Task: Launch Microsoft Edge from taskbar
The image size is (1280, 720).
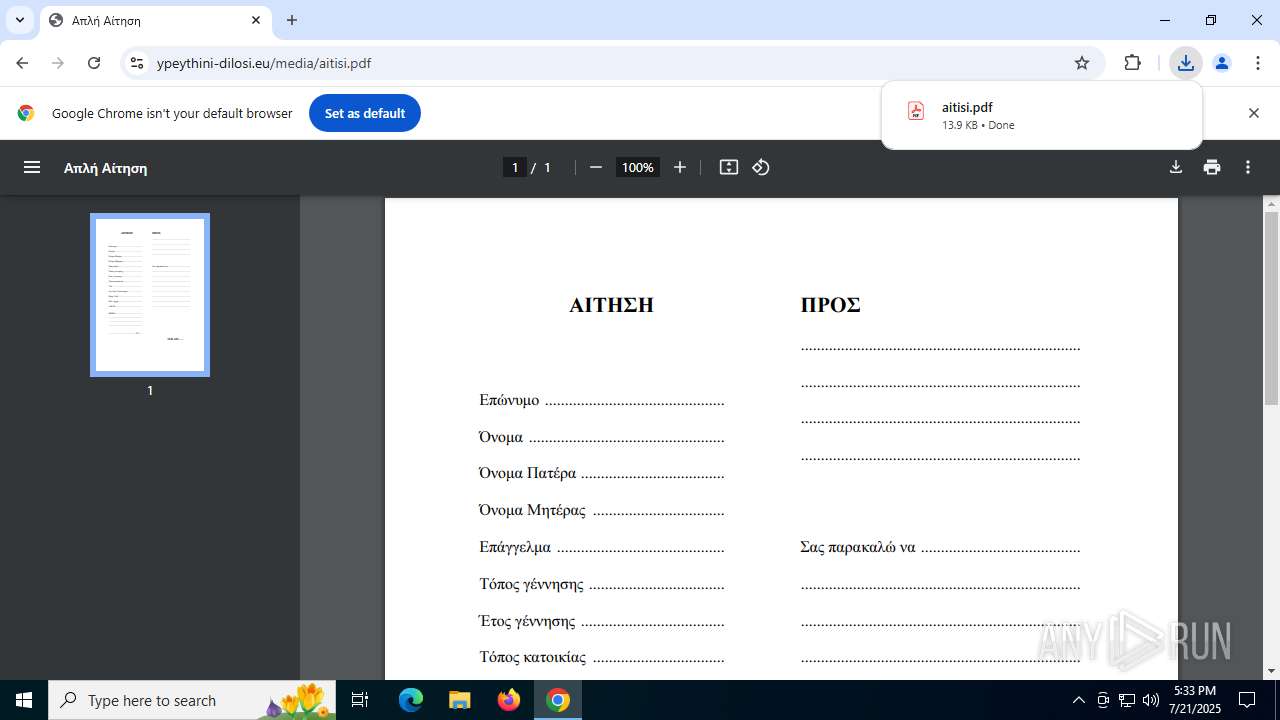Action: click(x=411, y=700)
